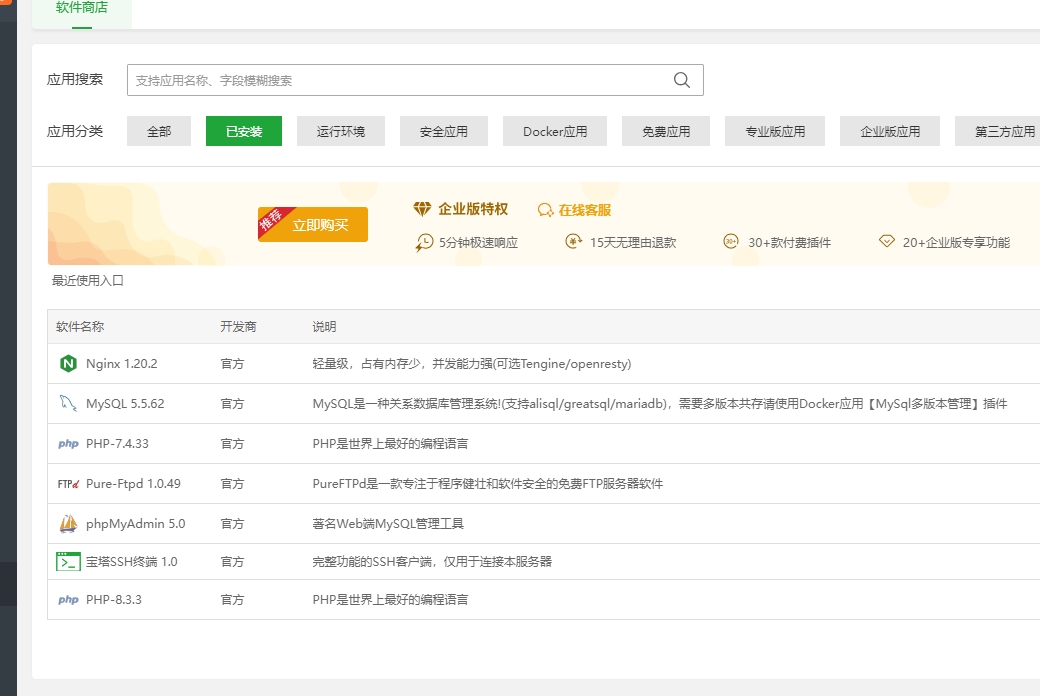Image resolution: width=1040 pixels, height=696 pixels.
Task: Click 官方 in the Nginx row
Action: (232, 364)
